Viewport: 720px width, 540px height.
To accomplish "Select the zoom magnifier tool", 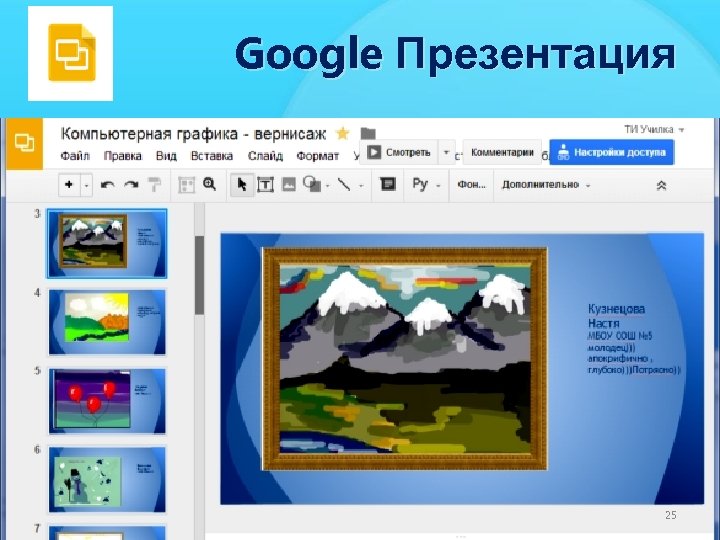I will [x=210, y=184].
